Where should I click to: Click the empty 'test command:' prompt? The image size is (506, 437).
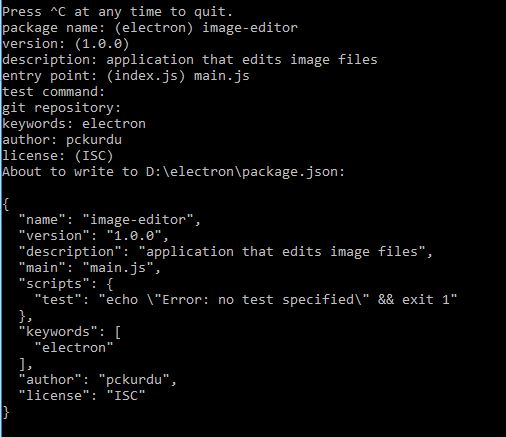[x=53, y=92]
